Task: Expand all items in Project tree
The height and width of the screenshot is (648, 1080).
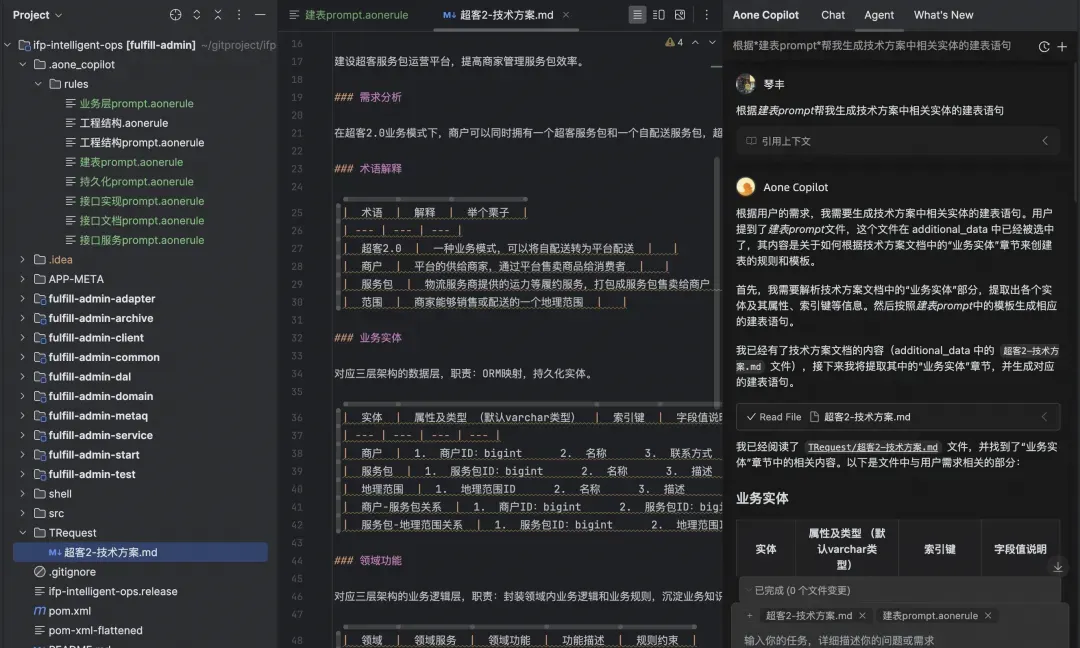Action: [197, 14]
